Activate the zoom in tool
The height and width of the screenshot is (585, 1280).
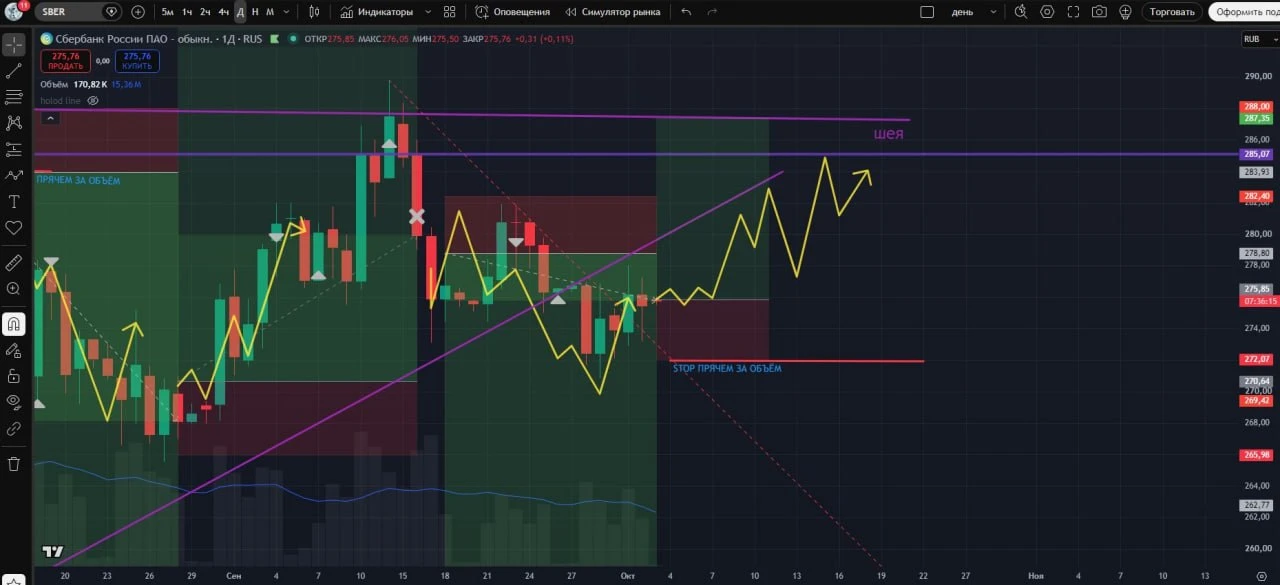point(14,289)
